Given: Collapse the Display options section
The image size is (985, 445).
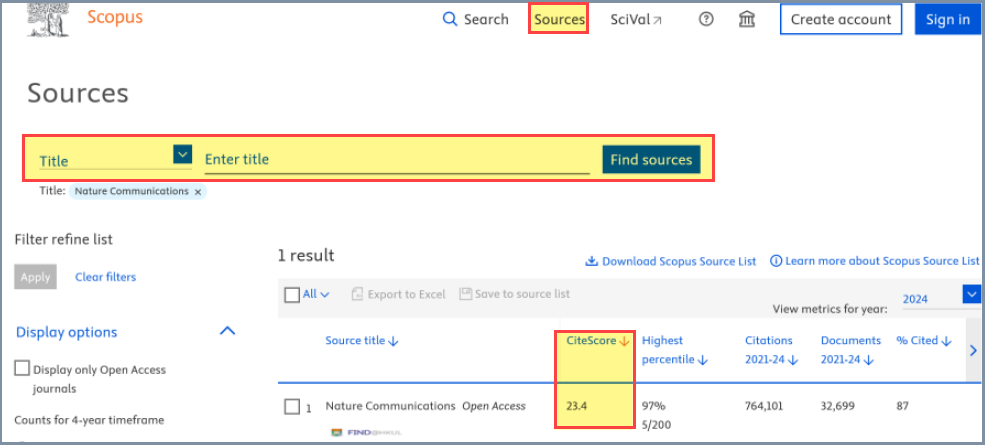Looking at the screenshot, I should click(227, 331).
